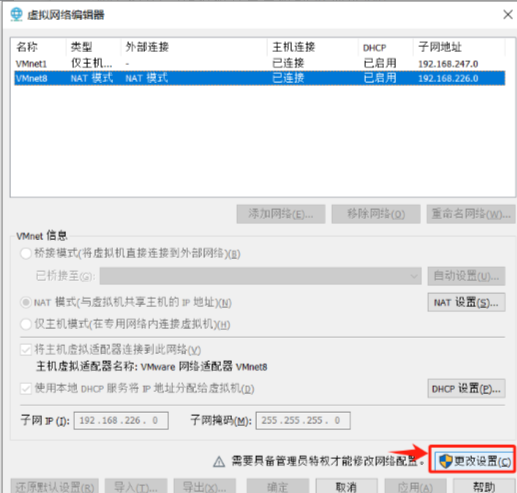The width and height of the screenshot is (517, 493).
Task: Close the 虚拟网络编辑器 dialog
Action: [x=508, y=14]
